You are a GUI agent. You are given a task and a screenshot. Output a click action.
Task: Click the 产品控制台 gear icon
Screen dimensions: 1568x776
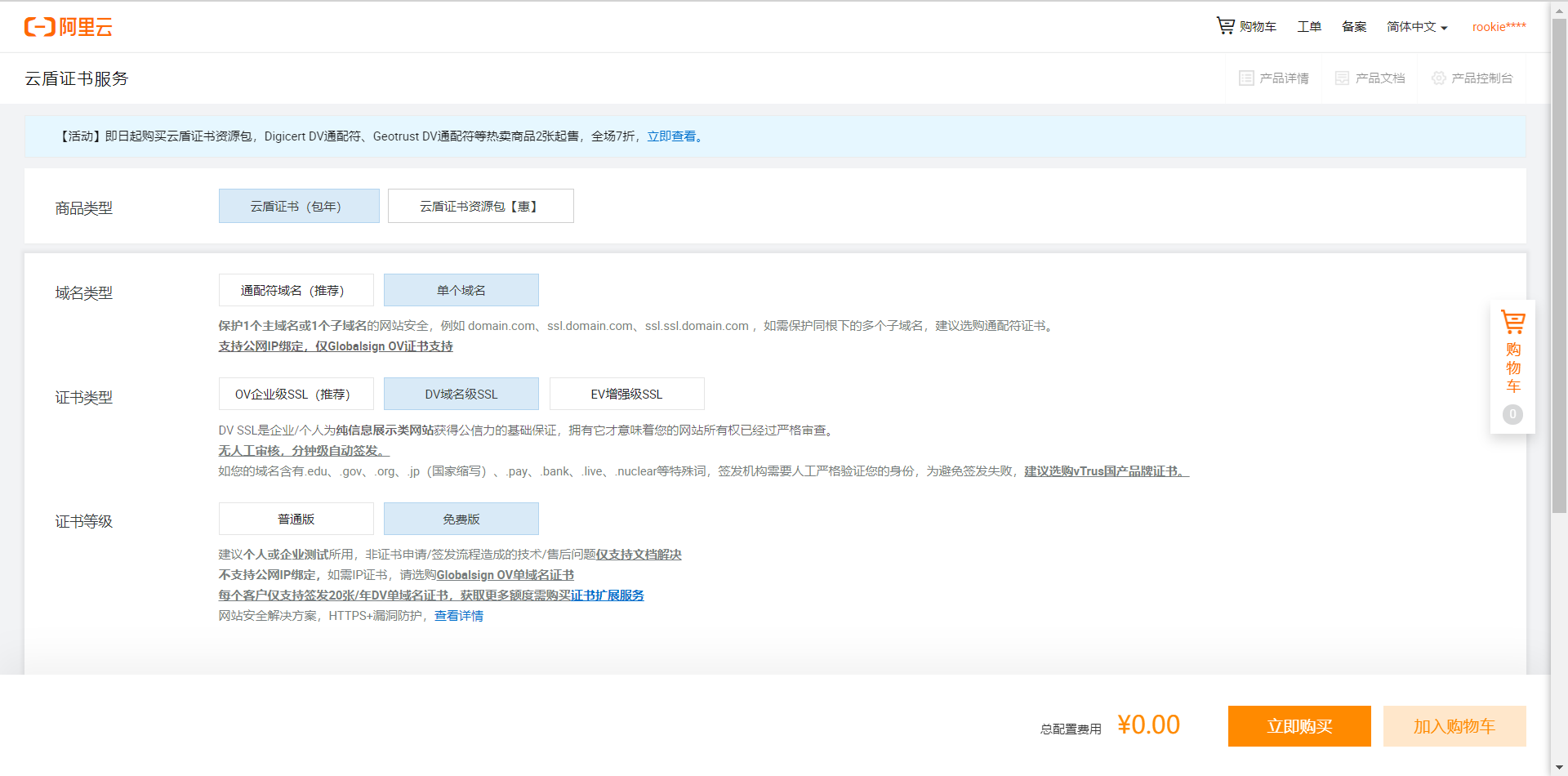(x=1438, y=78)
